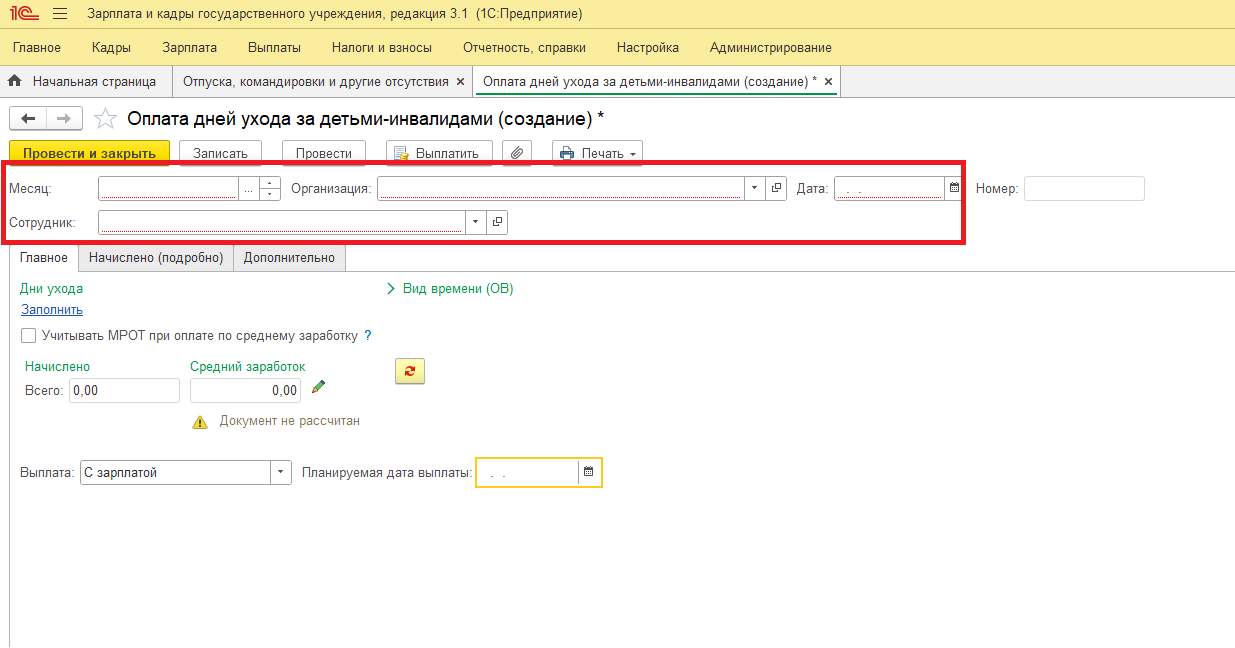1235x648 pixels.
Task: Open the 1C main hamburger menu
Action: pyautogui.click(x=59, y=14)
